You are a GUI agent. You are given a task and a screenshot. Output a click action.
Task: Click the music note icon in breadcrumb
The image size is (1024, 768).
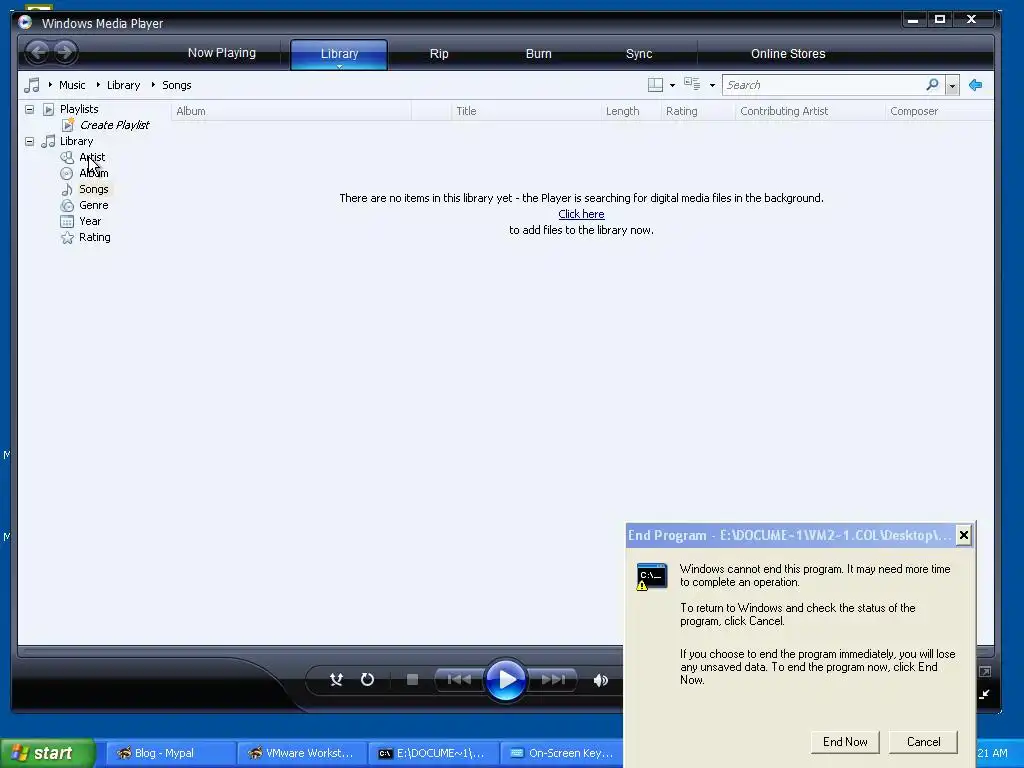[31, 85]
